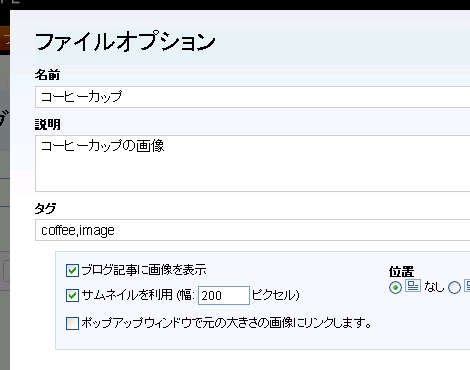Click the ファイルオプション heading
Viewport: 470px width, 370px height.
click(x=125, y=43)
